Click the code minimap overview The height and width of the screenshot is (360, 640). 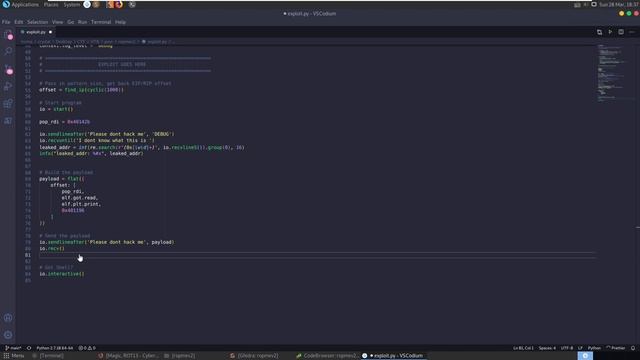click(611, 73)
